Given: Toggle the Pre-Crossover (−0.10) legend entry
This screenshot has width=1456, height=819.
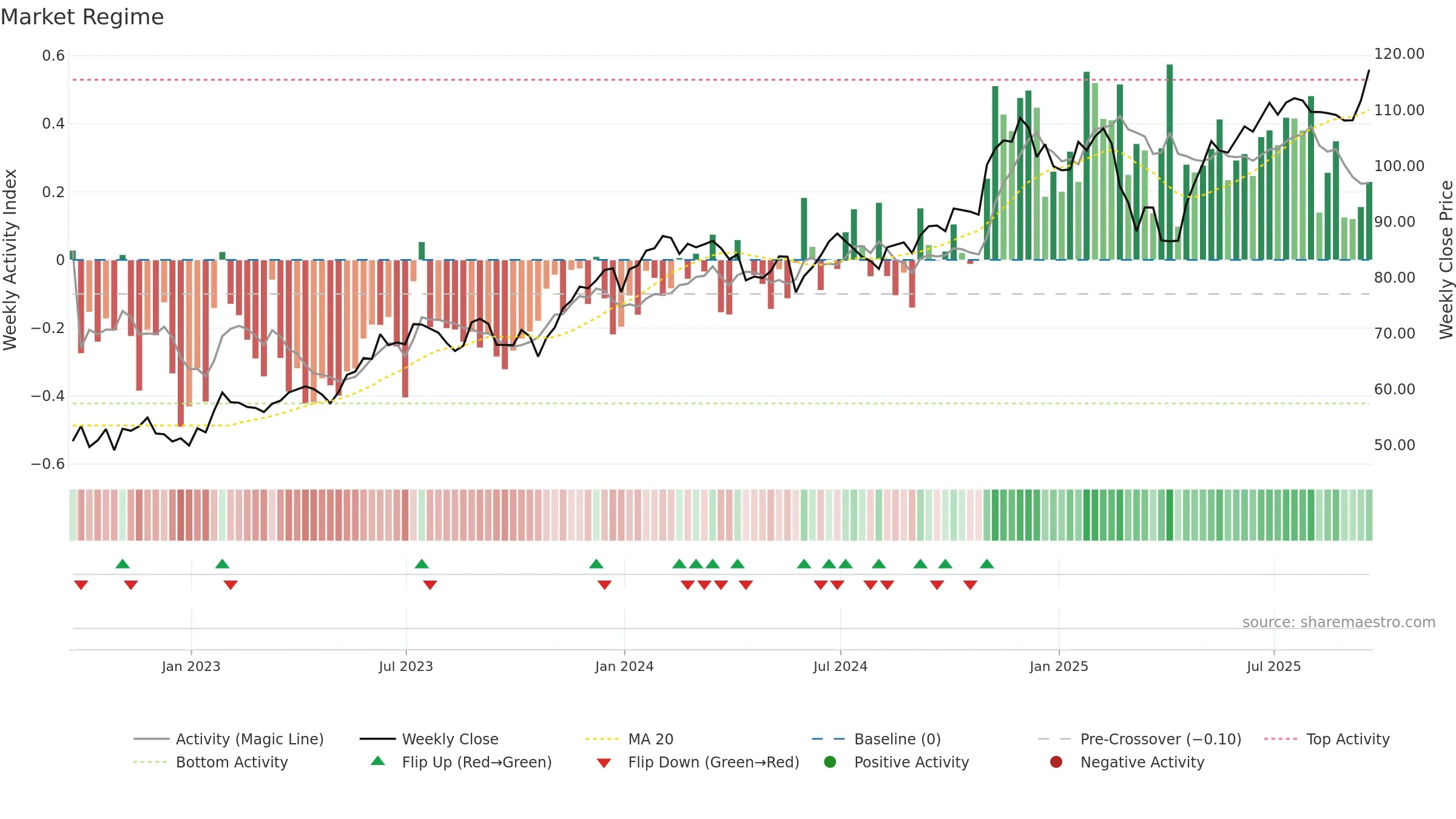Looking at the screenshot, I should (x=1139, y=739).
